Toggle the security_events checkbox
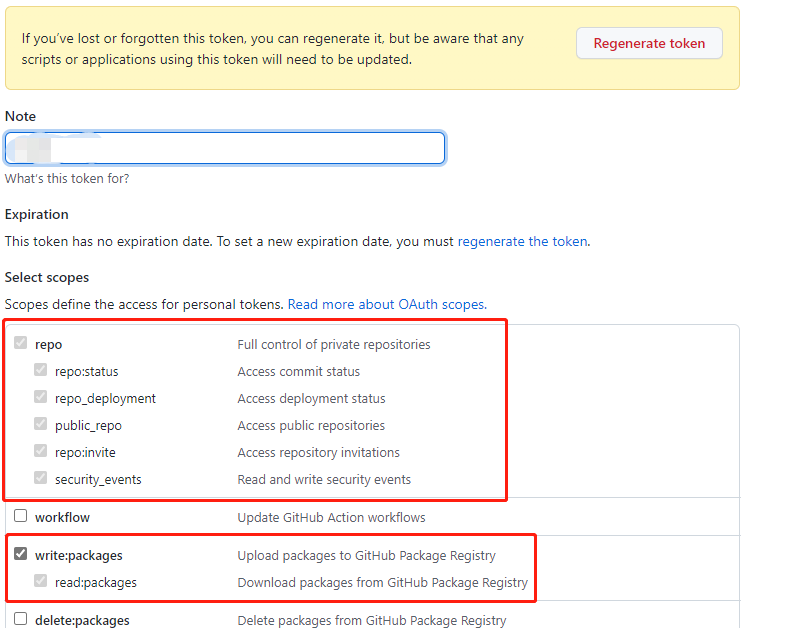The width and height of the screenshot is (801, 628). click(x=40, y=478)
